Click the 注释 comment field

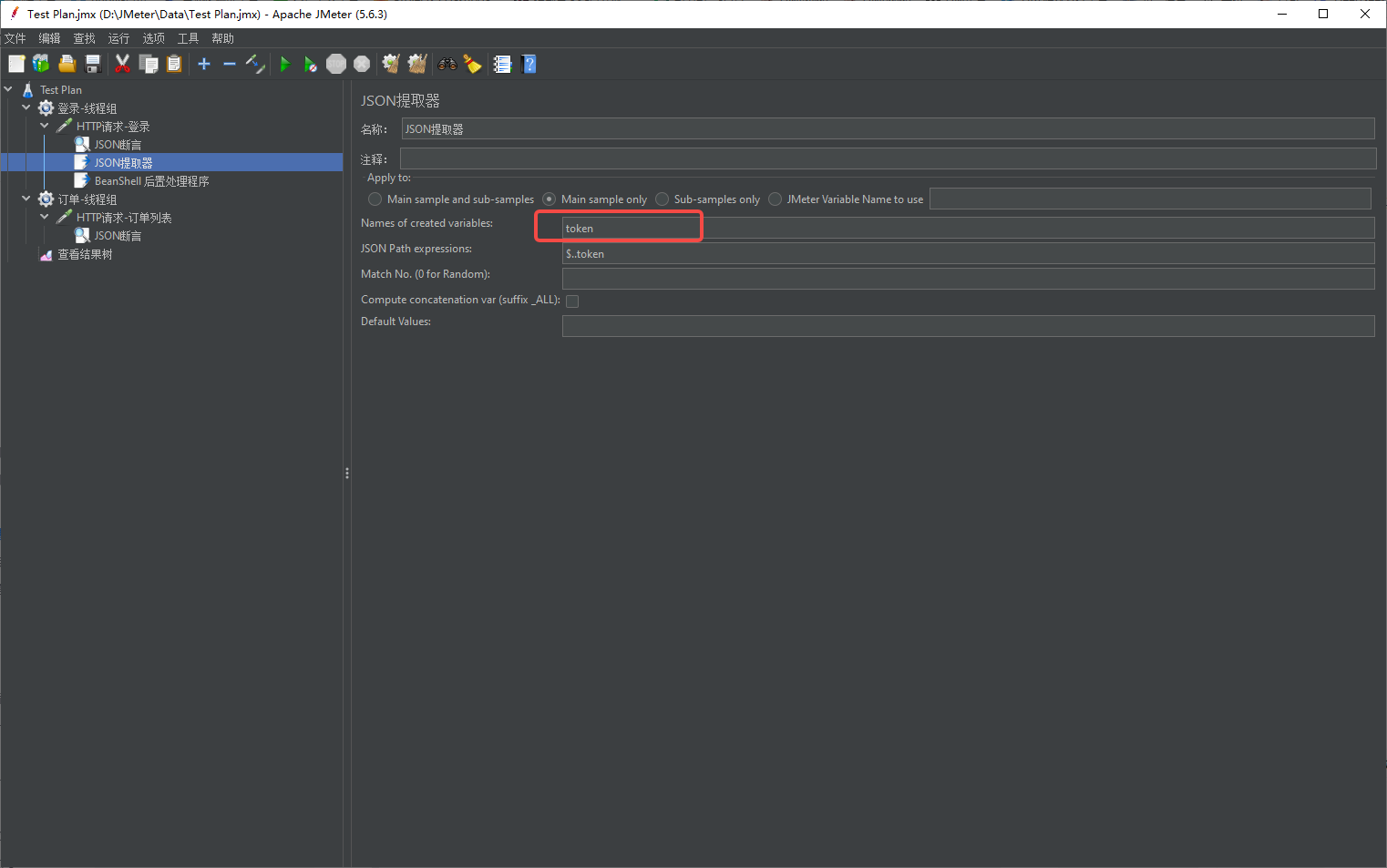pos(888,158)
